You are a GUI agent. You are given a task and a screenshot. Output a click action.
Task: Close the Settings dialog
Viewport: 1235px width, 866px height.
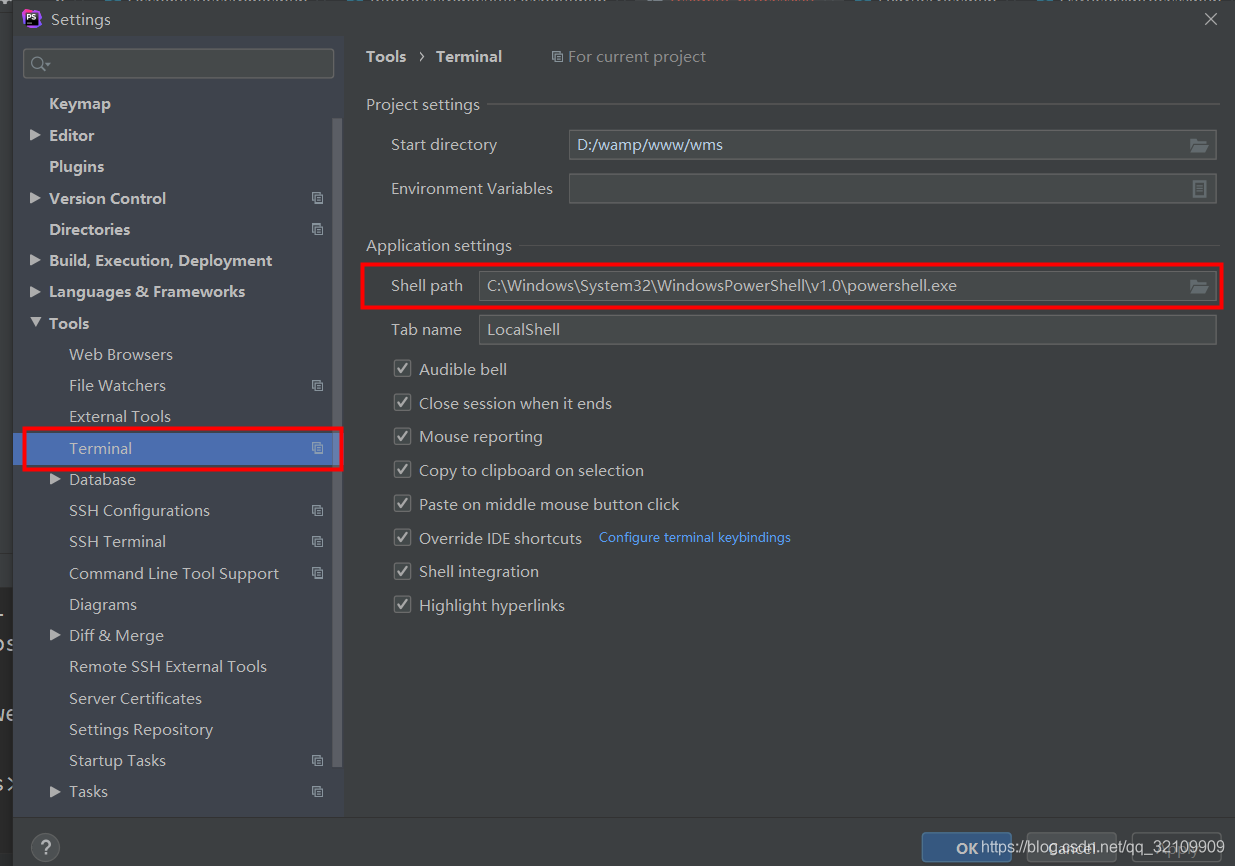[1211, 19]
